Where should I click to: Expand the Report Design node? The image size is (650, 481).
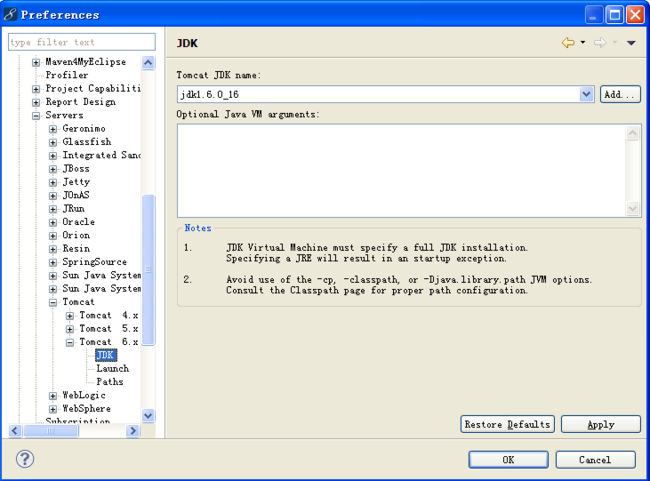click(x=36, y=102)
